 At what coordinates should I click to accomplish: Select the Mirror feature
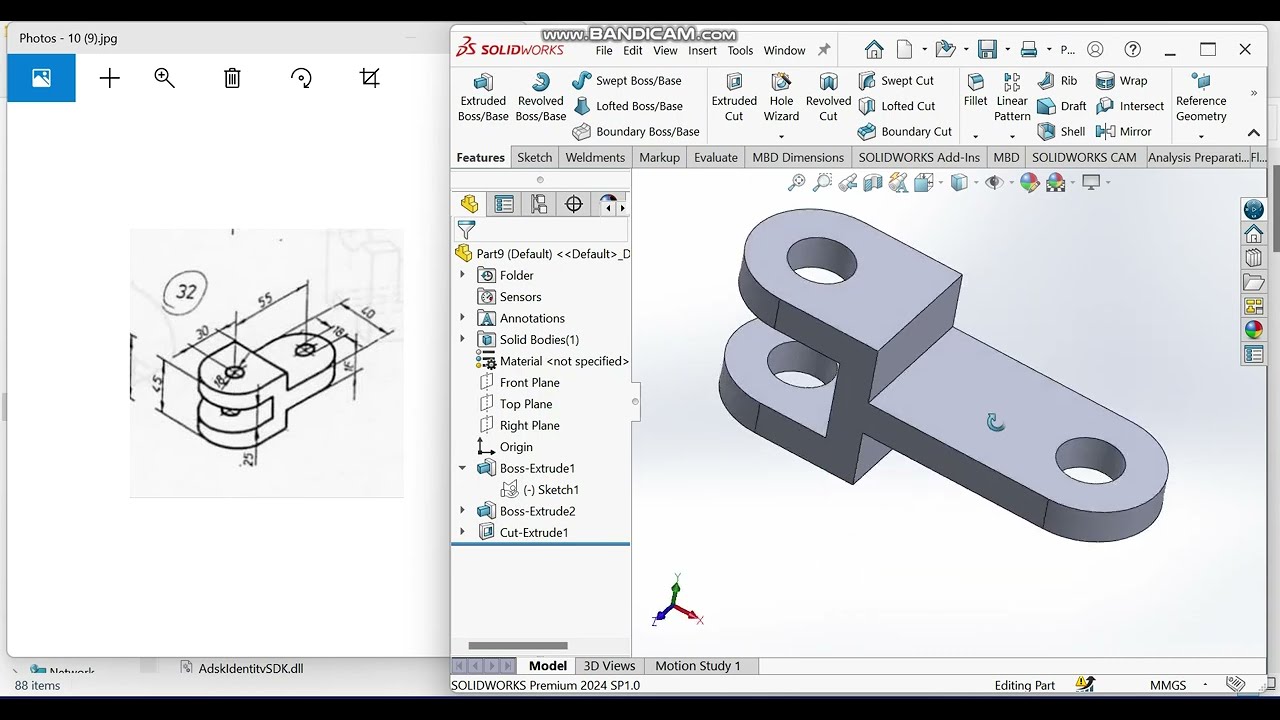1124,131
